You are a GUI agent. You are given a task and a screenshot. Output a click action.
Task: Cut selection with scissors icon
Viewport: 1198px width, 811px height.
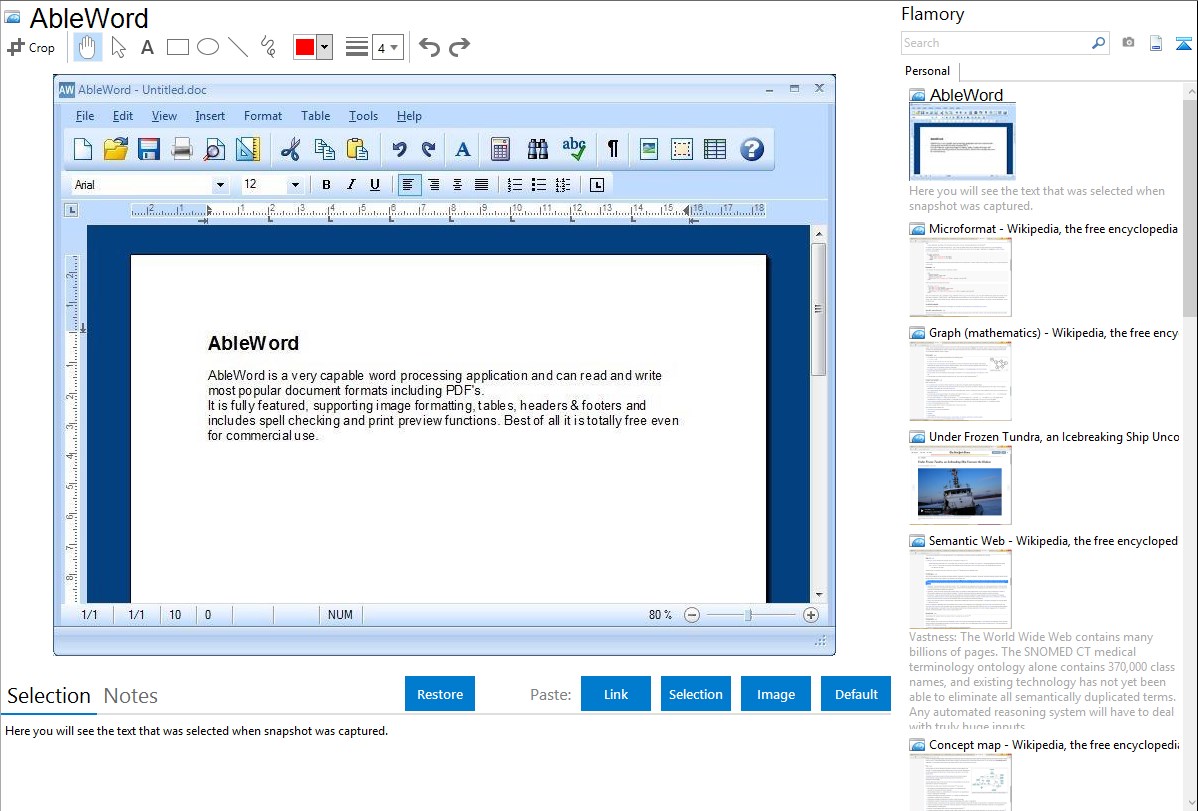tap(290, 149)
